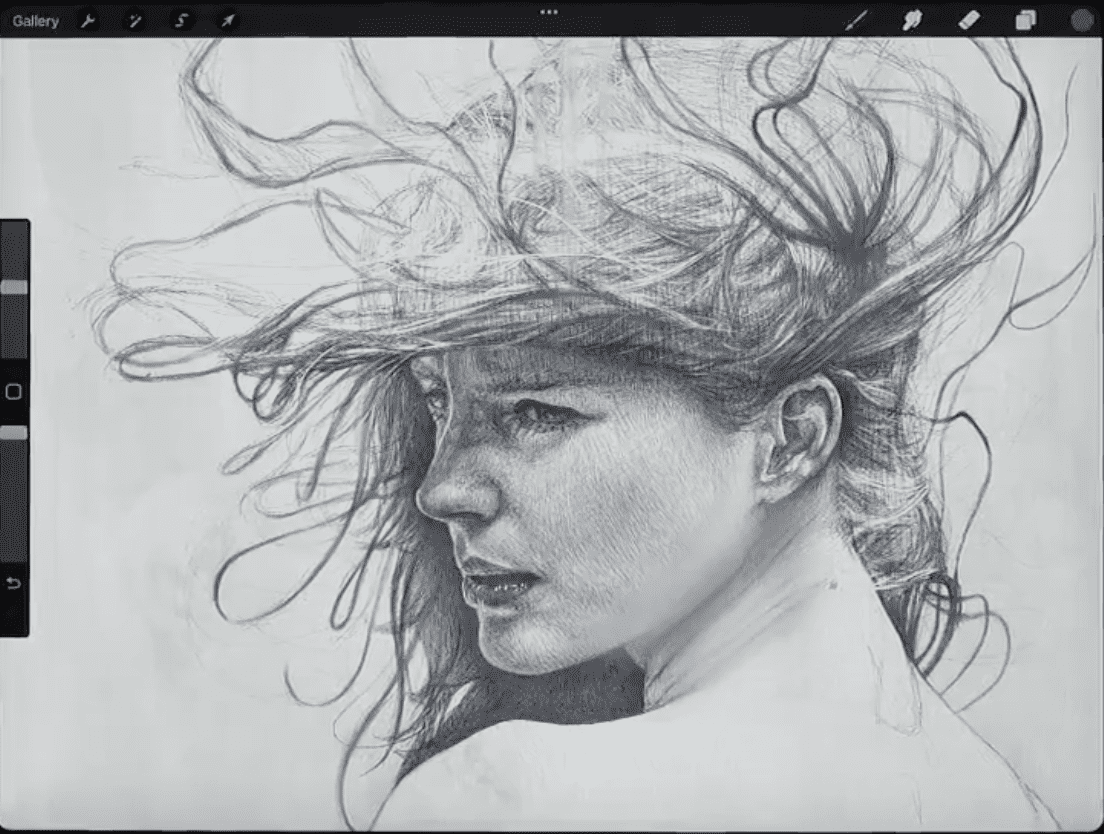This screenshot has height=834, width=1104.
Task: Click the brush opacity slider handle
Action: coord(14,433)
